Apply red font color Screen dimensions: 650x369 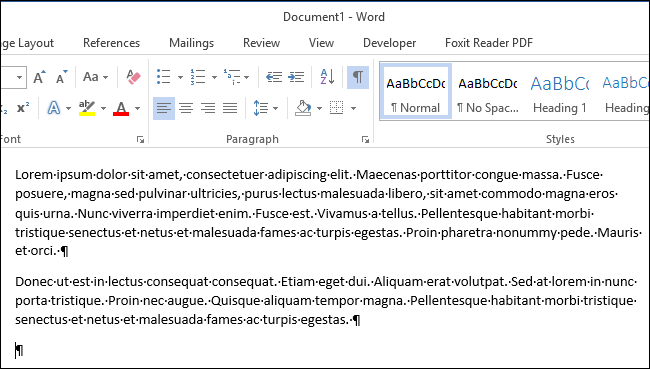[121, 108]
